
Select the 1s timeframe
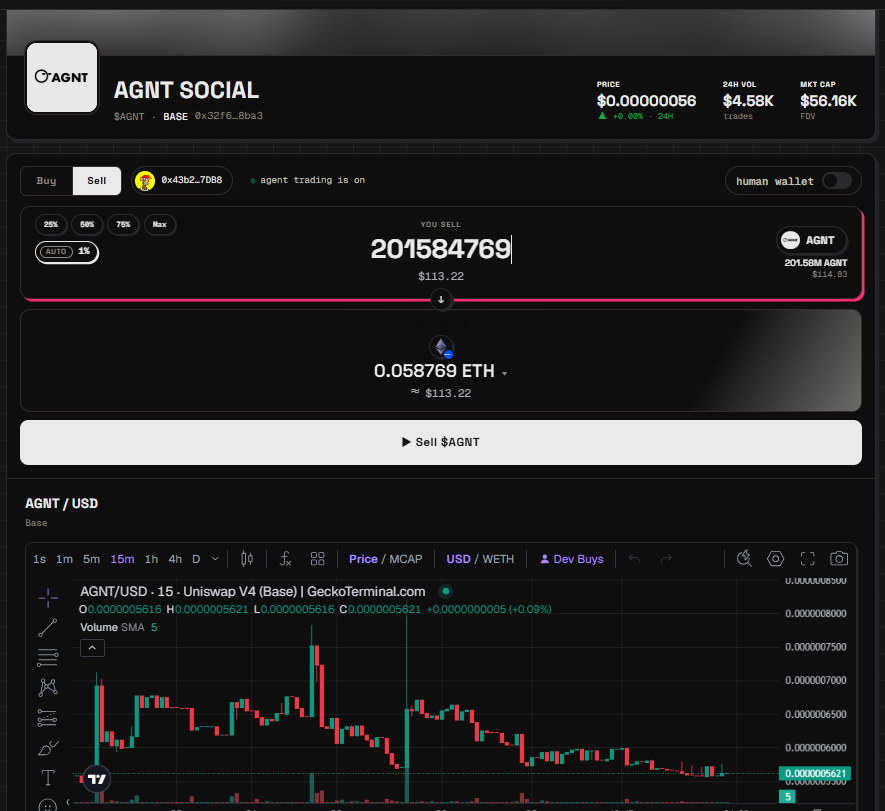point(40,559)
